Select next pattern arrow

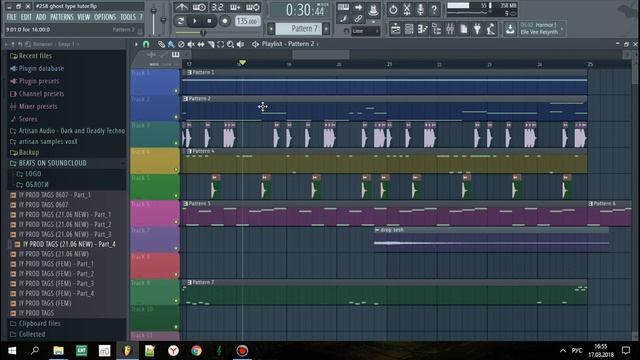click(326, 29)
